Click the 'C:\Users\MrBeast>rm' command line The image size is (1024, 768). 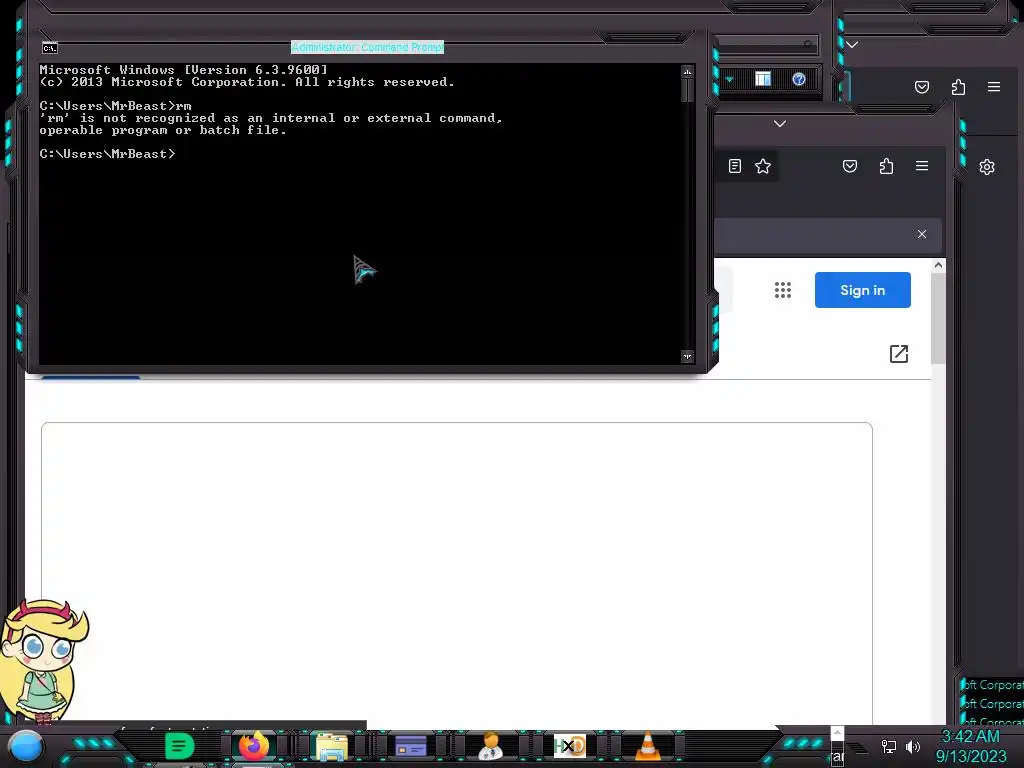click(x=116, y=106)
